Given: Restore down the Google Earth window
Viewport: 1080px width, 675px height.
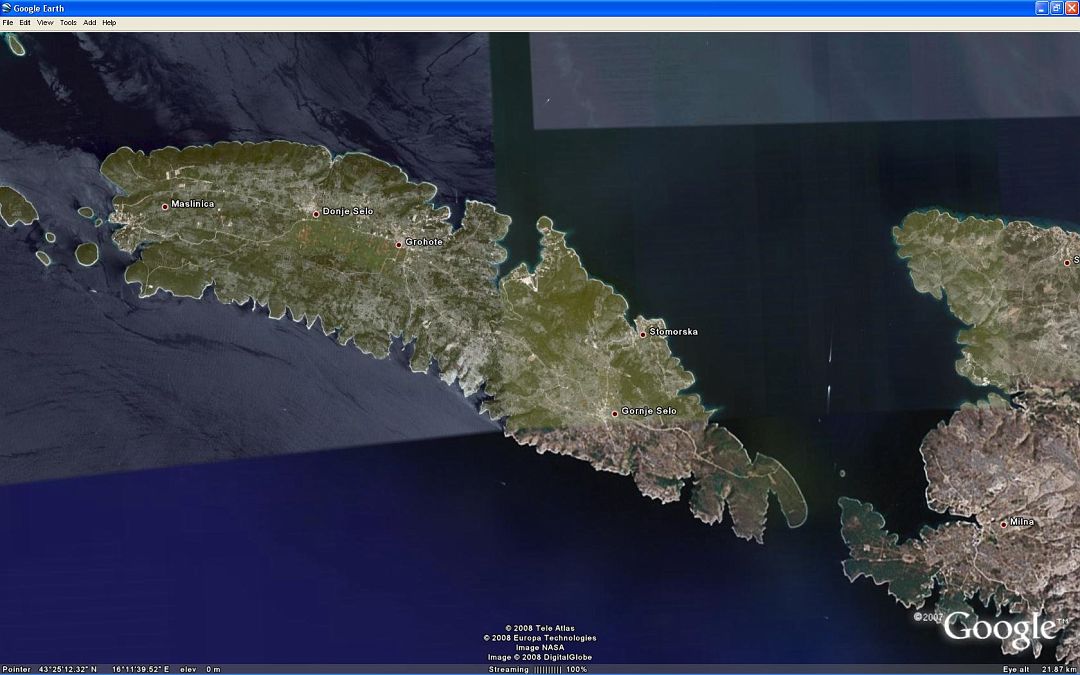Looking at the screenshot, I should (x=1056, y=8).
